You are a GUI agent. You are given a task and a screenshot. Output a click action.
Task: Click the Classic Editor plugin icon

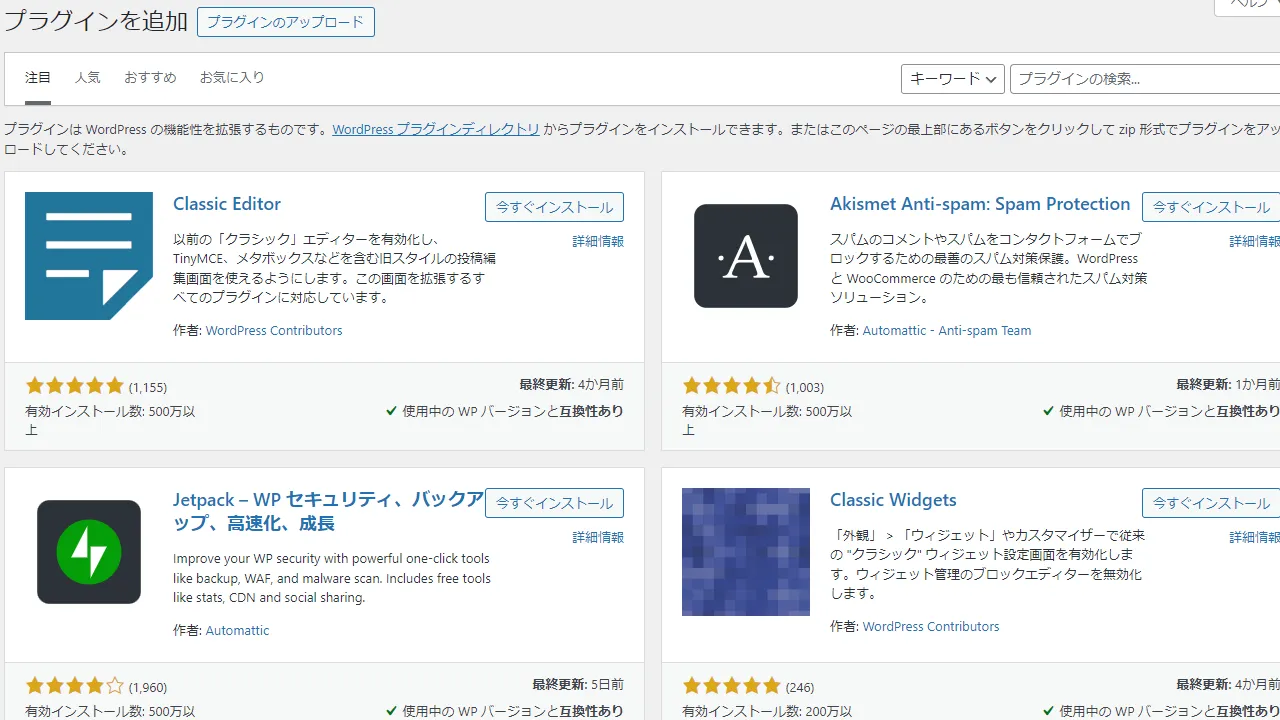89,256
